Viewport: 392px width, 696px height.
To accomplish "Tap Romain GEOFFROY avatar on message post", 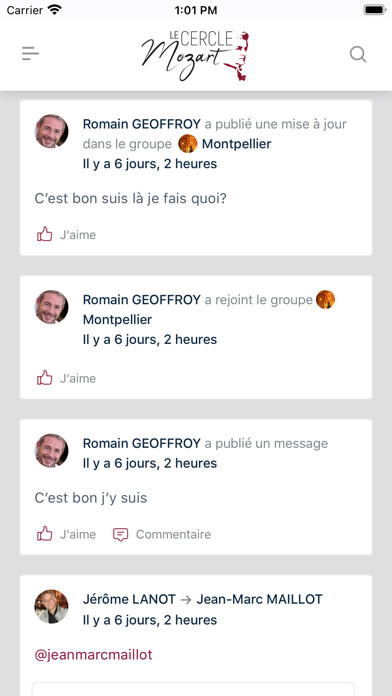I will point(51,451).
